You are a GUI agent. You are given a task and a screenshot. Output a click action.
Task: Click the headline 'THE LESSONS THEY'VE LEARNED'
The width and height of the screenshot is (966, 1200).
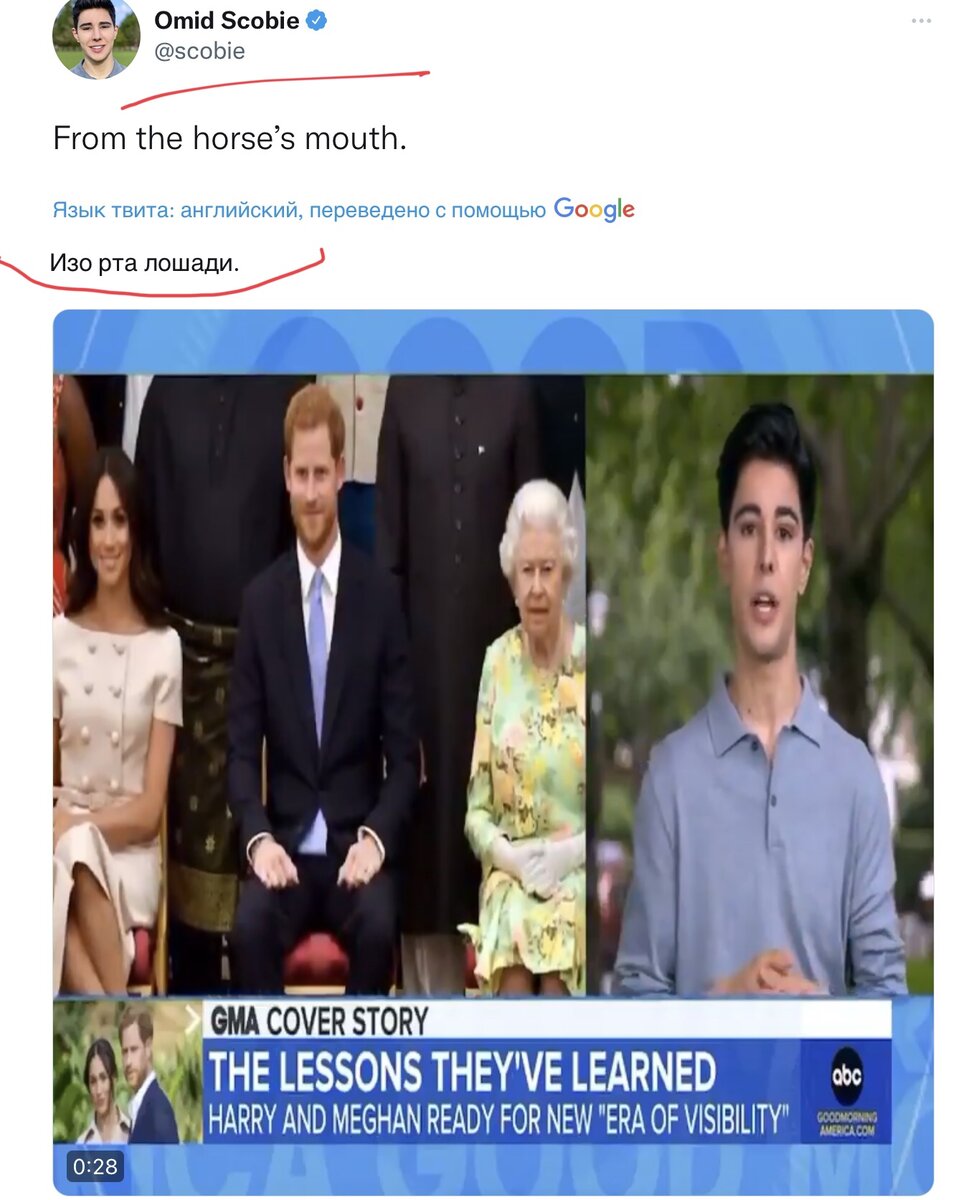tap(461, 1072)
